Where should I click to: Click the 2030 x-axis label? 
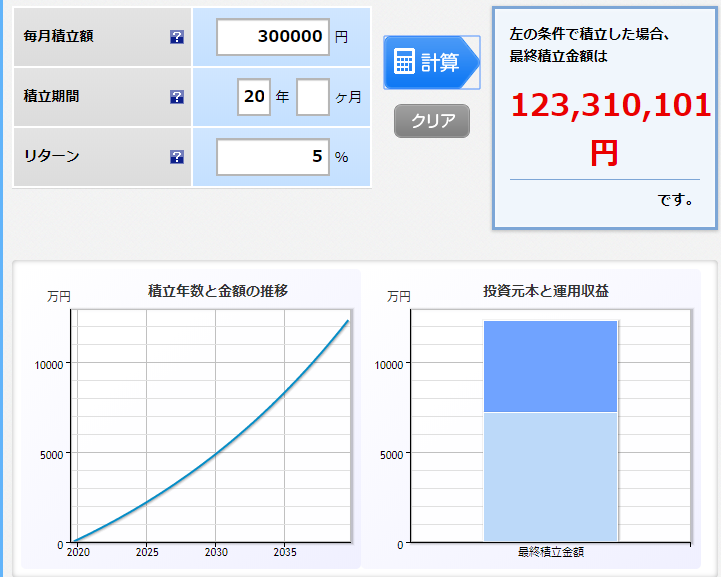pyautogui.click(x=216, y=552)
